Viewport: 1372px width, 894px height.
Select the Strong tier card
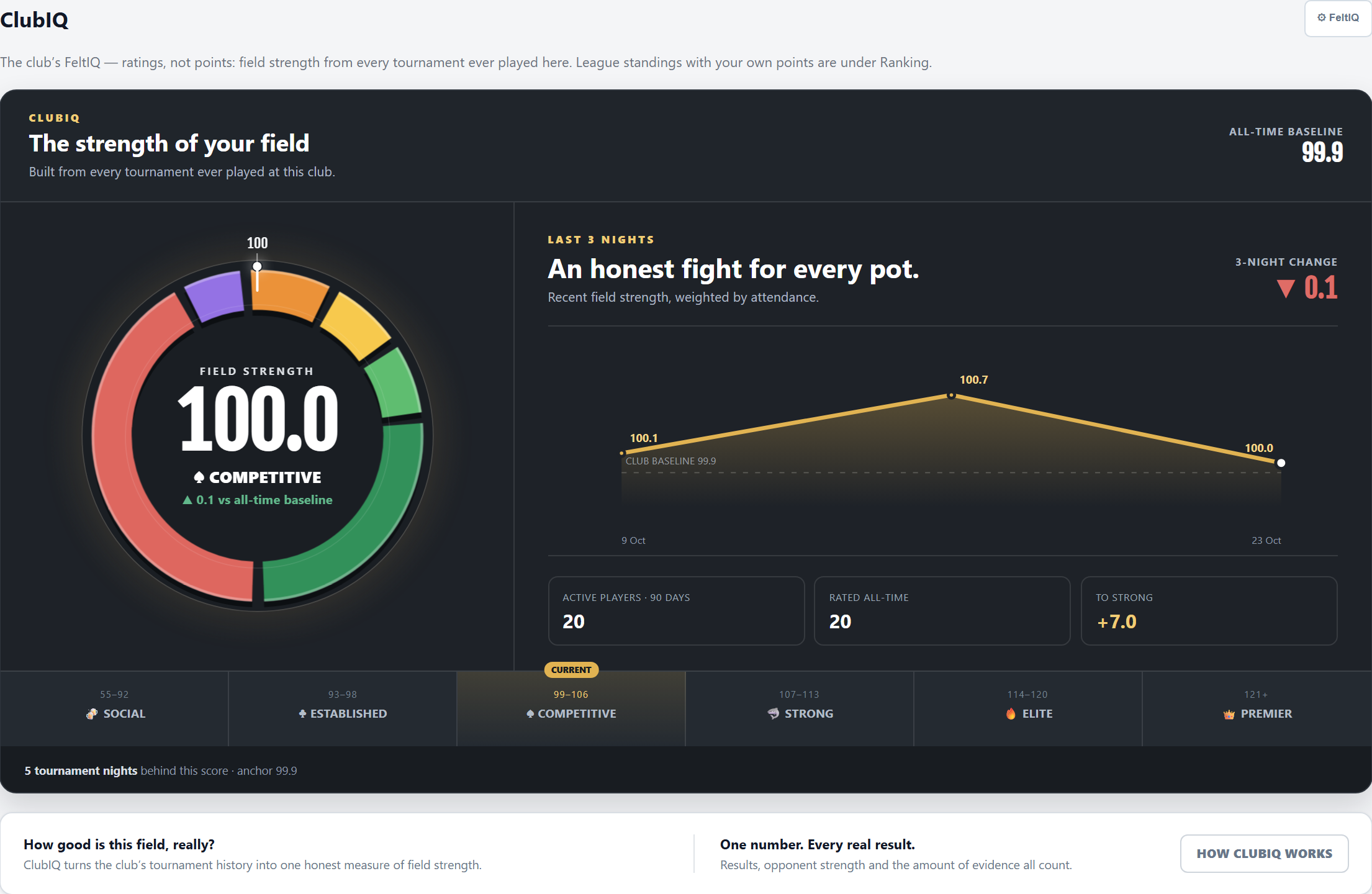click(800, 708)
